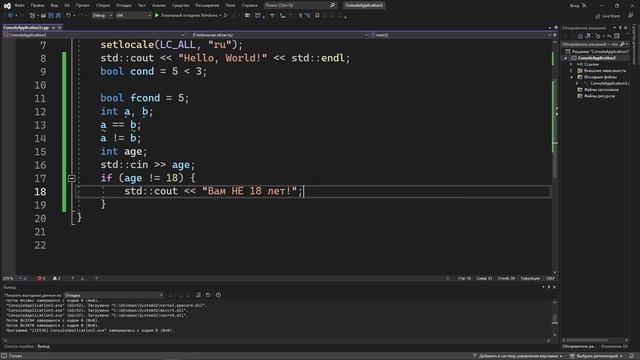Screen dimensions: 640x360
Task: Open the Debug configuration dropdown
Action: (102, 16)
